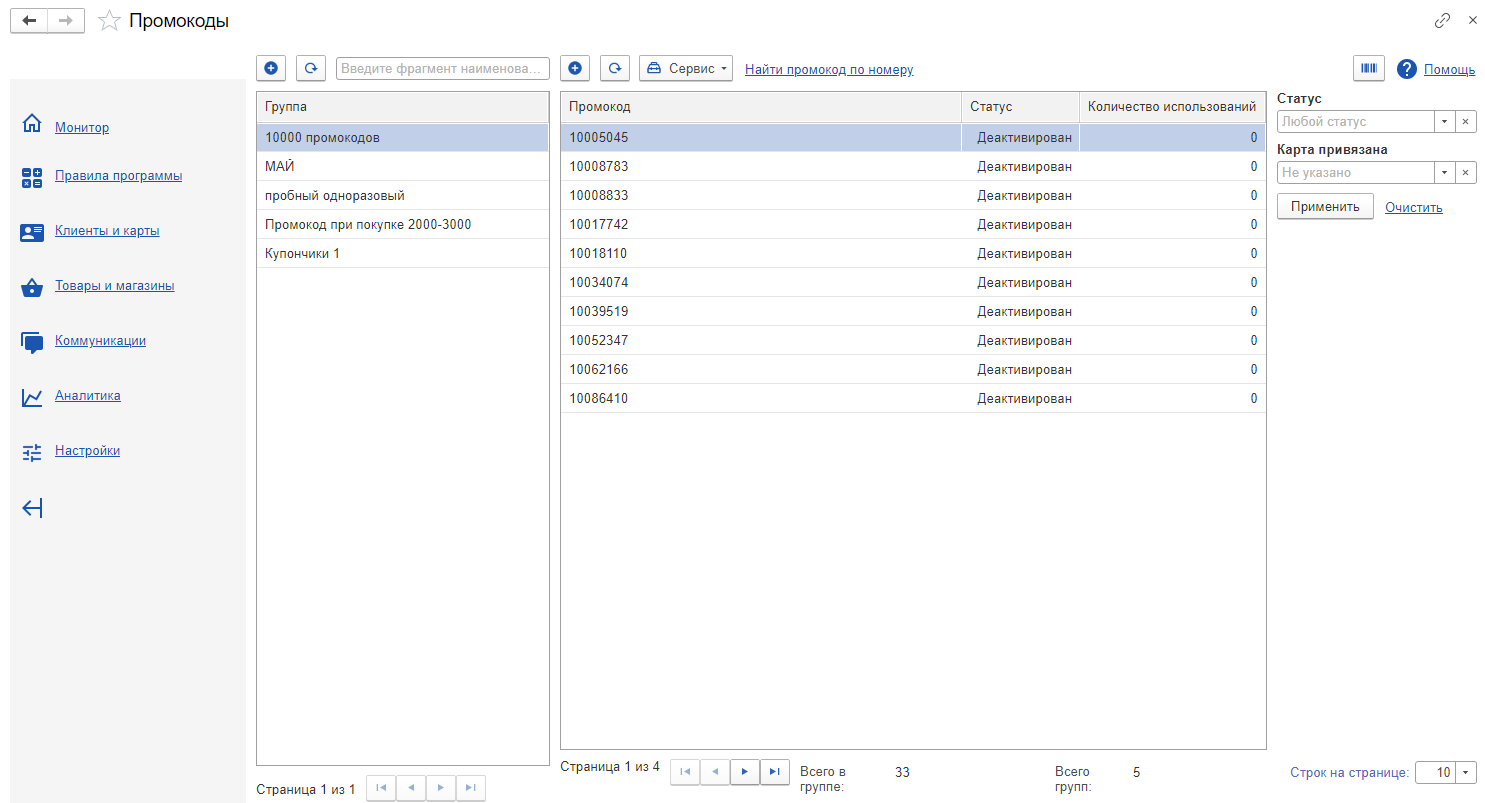The width and height of the screenshot is (1485, 803).
Task: Click the Статус filter input field
Action: click(1356, 121)
